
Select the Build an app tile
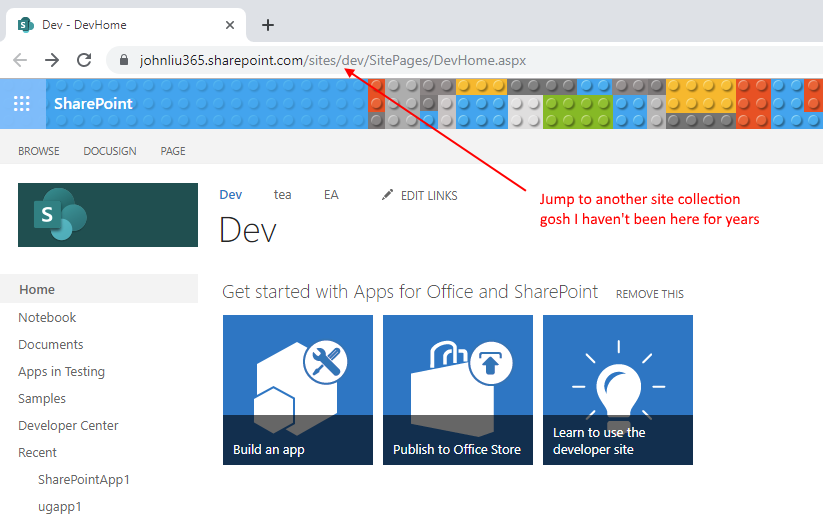(298, 390)
